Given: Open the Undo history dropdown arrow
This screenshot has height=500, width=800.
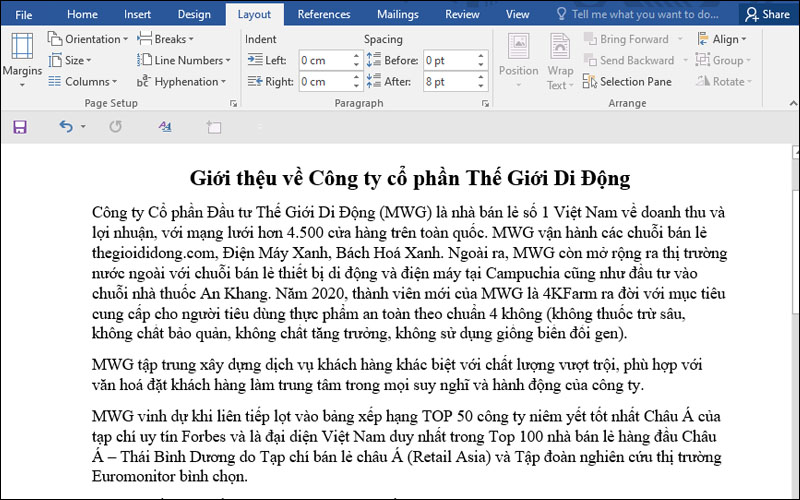Looking at the screenshot, I should point(83,127).
